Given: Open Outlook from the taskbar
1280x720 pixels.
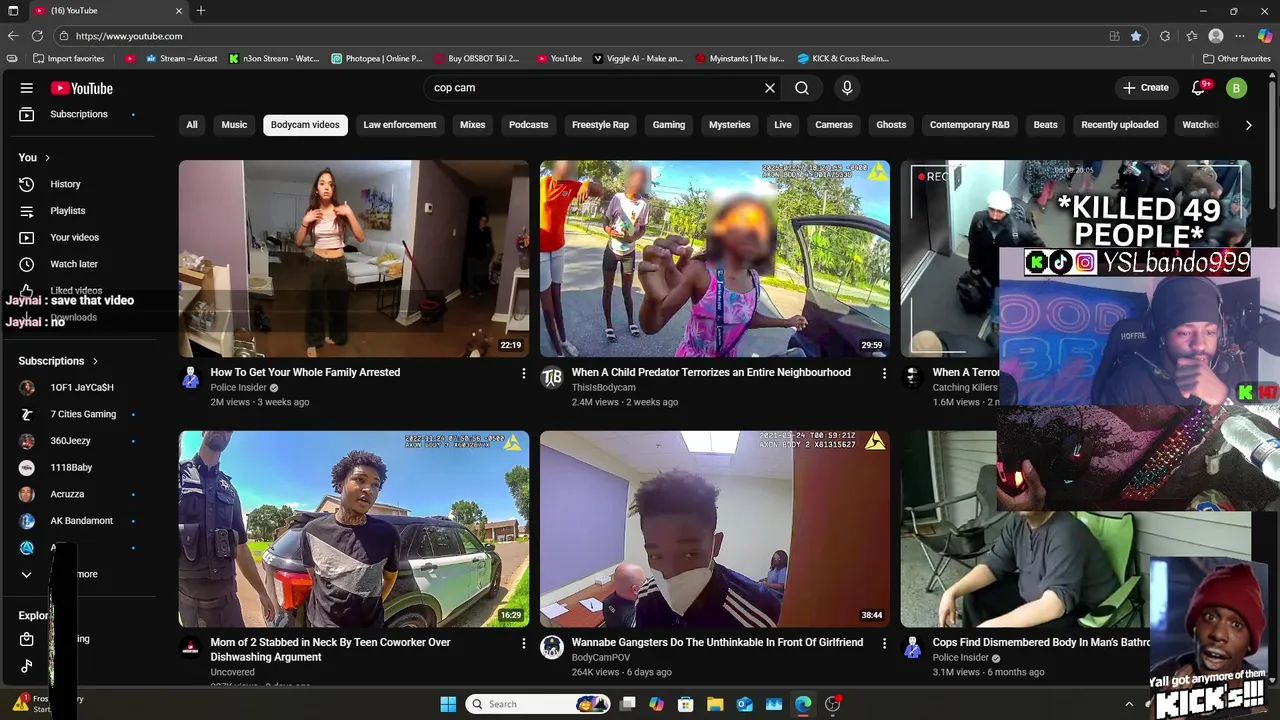Looking at the screenshot, I should (744, 704).
